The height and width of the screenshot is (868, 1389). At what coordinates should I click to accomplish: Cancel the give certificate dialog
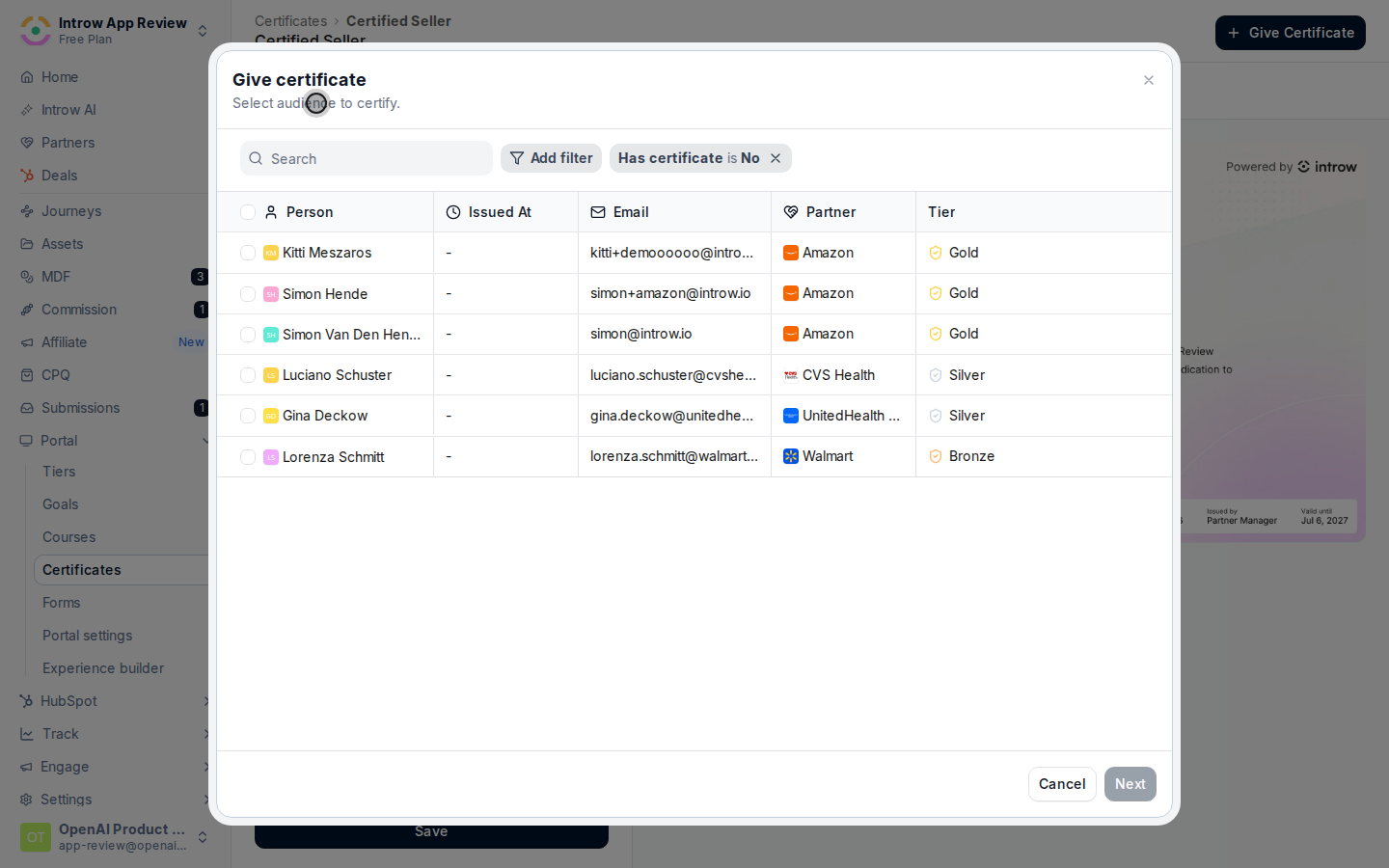click(x=1062, y=784)
